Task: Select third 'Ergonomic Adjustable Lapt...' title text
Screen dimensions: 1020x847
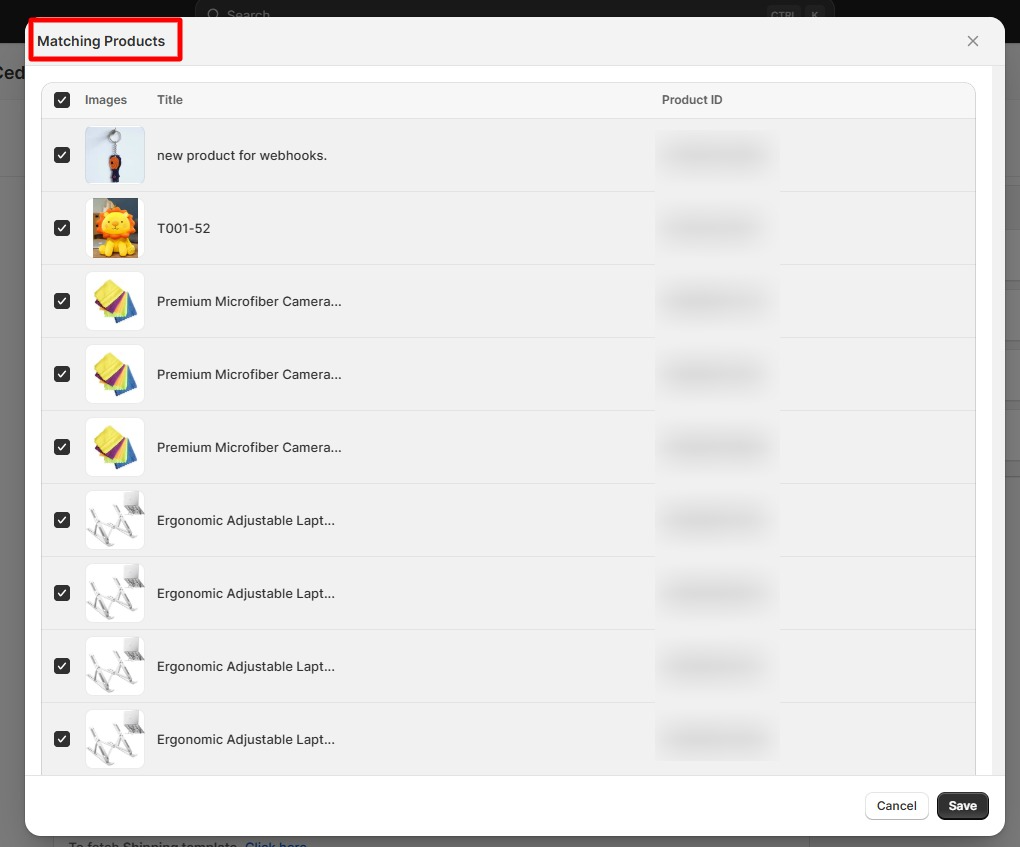Action: coord(246,666)
